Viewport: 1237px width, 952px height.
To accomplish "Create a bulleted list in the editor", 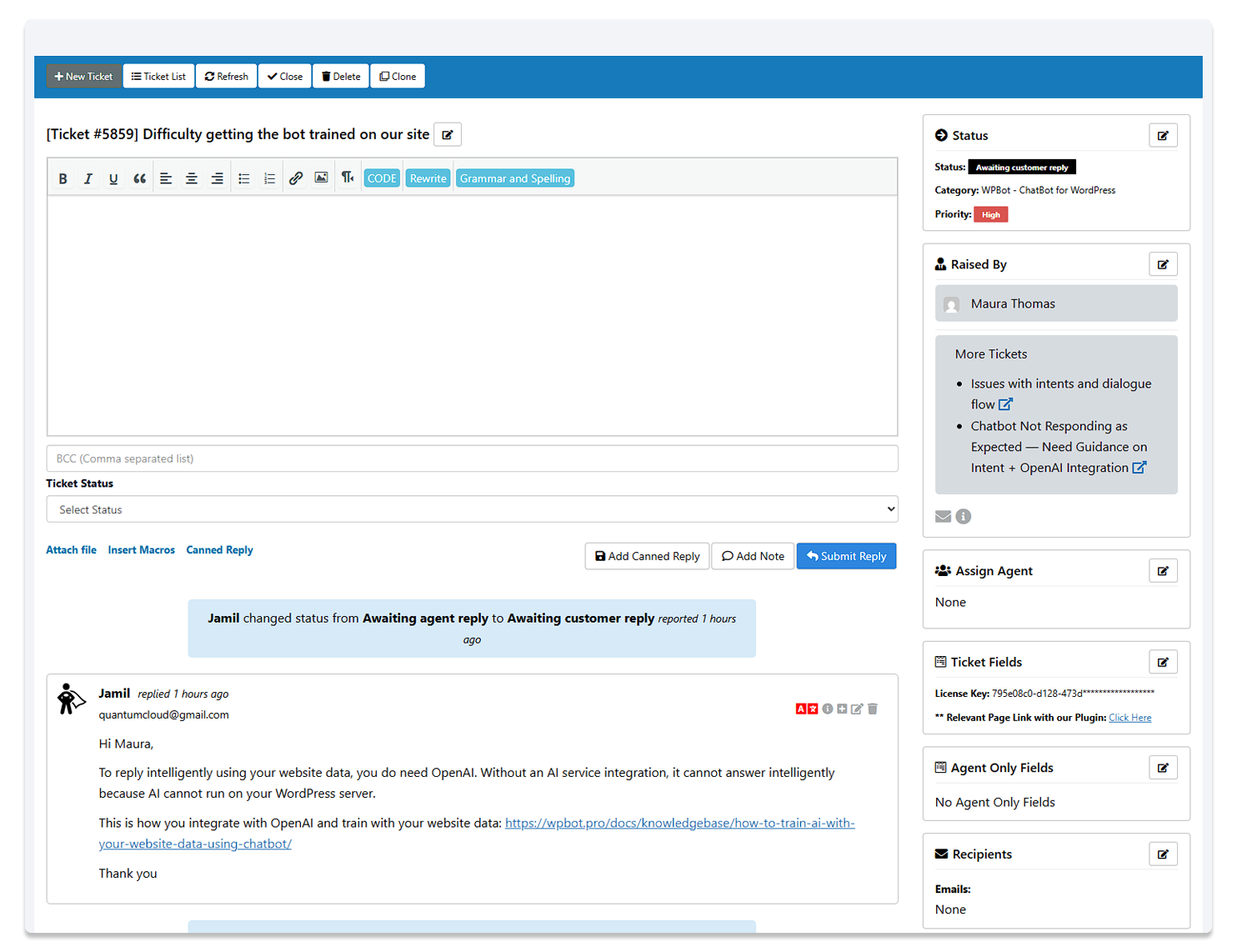I will point(243,178).
